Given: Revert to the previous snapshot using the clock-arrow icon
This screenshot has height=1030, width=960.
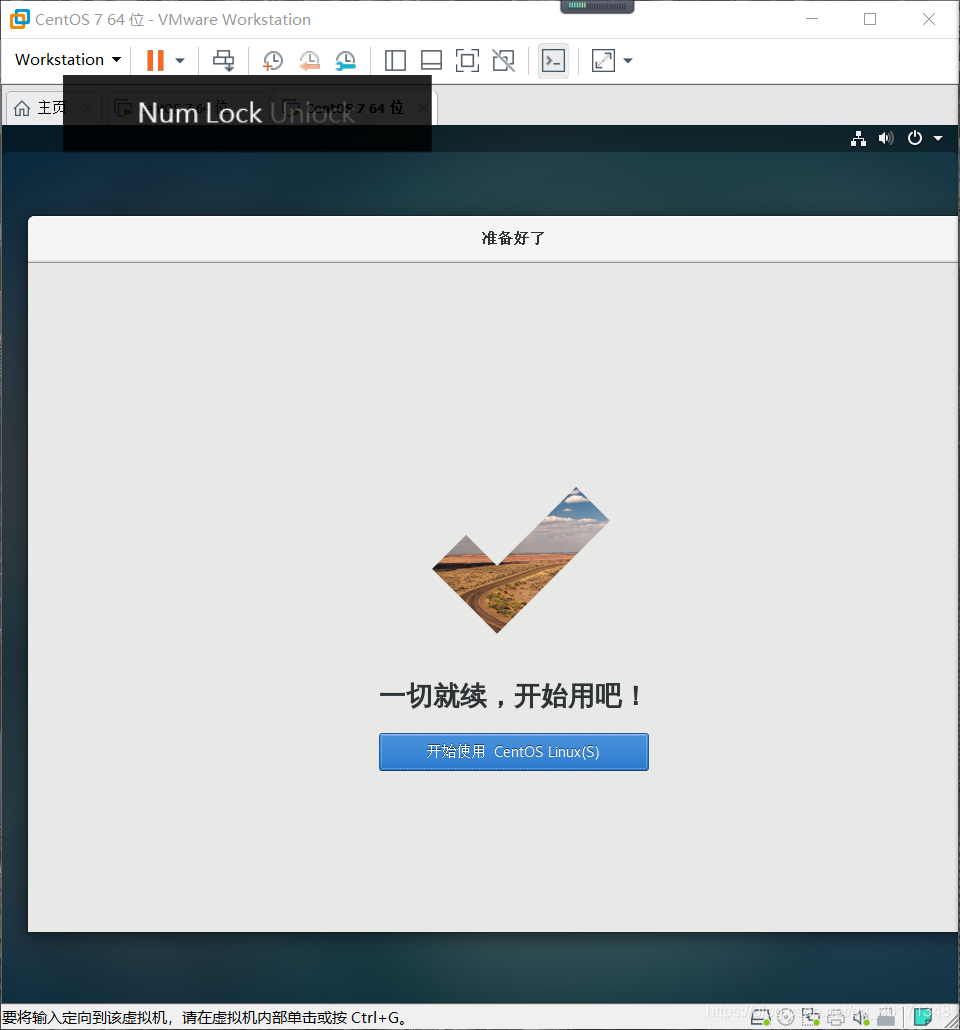Looking at the screenshot, I should [x=309, y=60].
